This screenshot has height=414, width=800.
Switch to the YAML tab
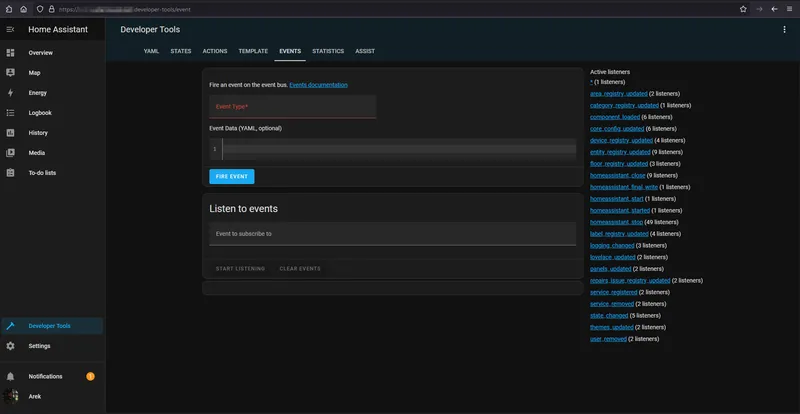(152, 51)
